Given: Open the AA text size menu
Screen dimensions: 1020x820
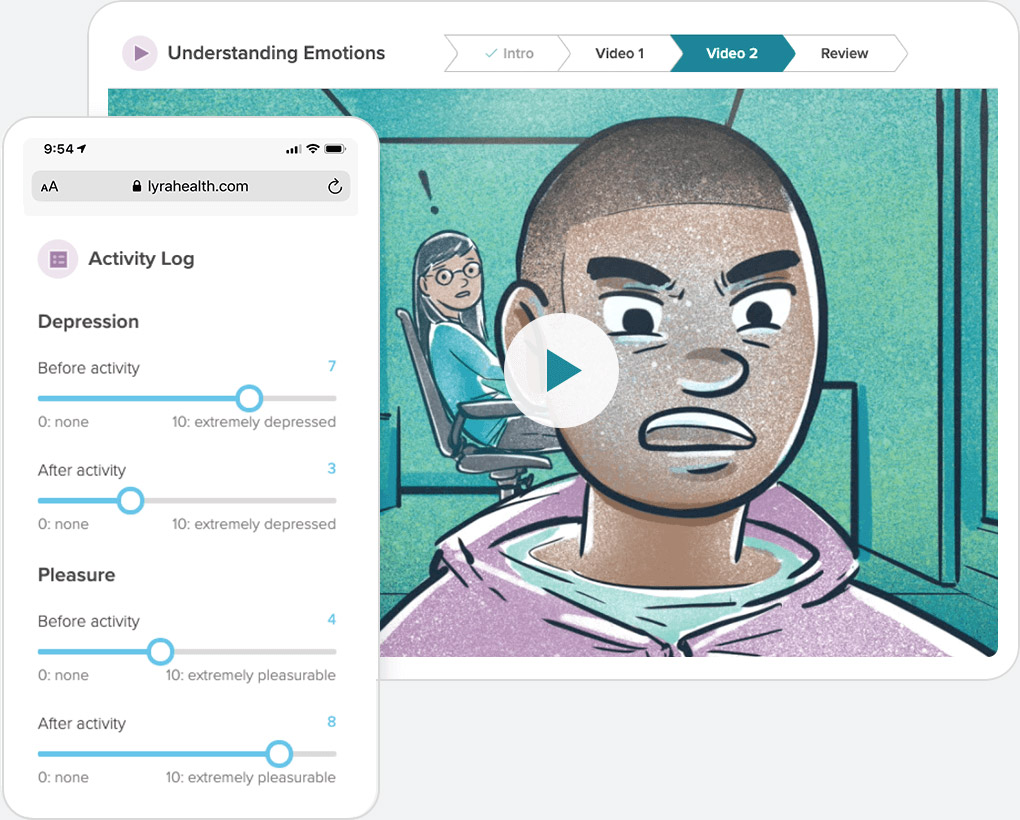Looking at the screenshot, I should (x=49, y=187).
